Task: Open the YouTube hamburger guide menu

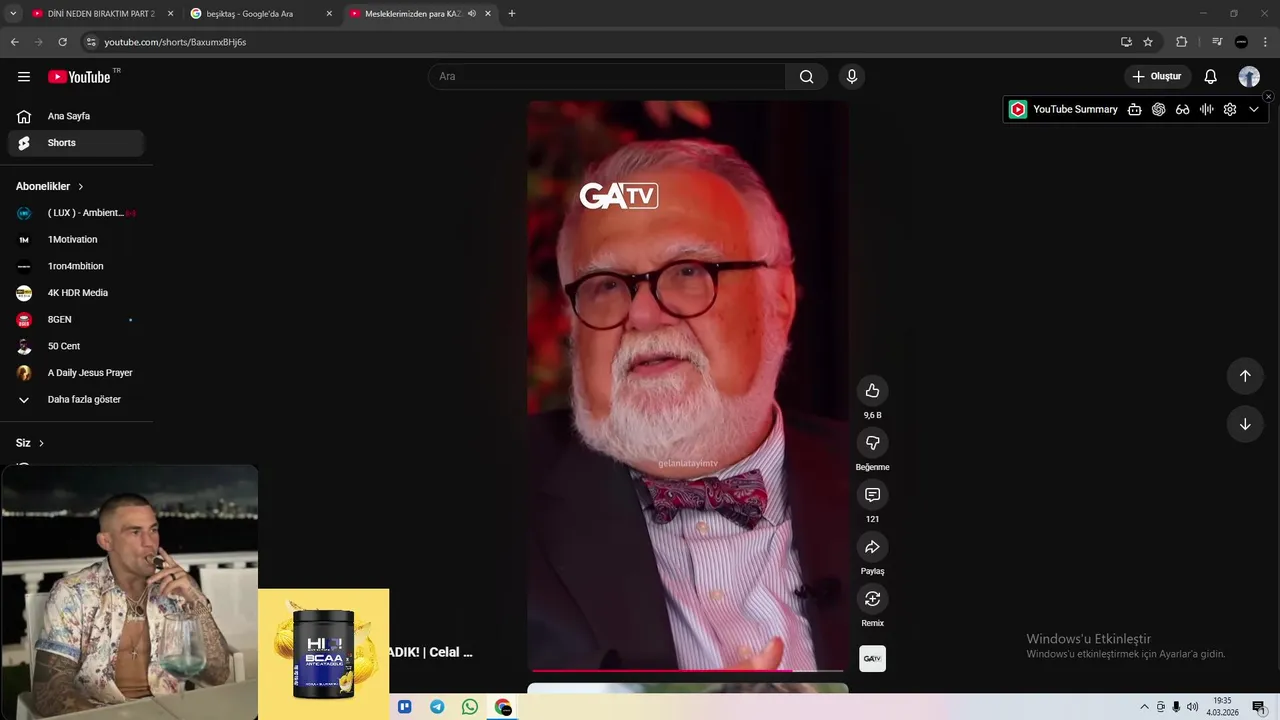Action: (x=24, y=77)
